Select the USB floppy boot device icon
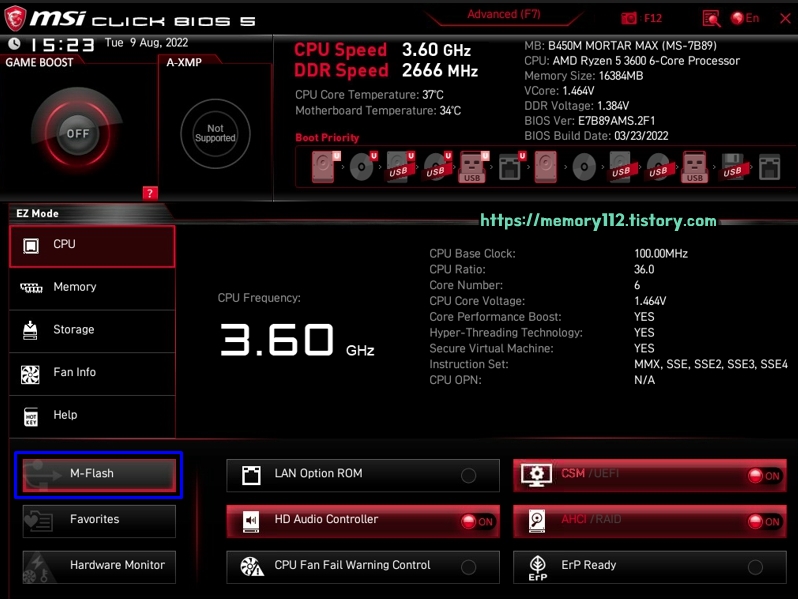798x599 pixels. [x=732, y=166]
